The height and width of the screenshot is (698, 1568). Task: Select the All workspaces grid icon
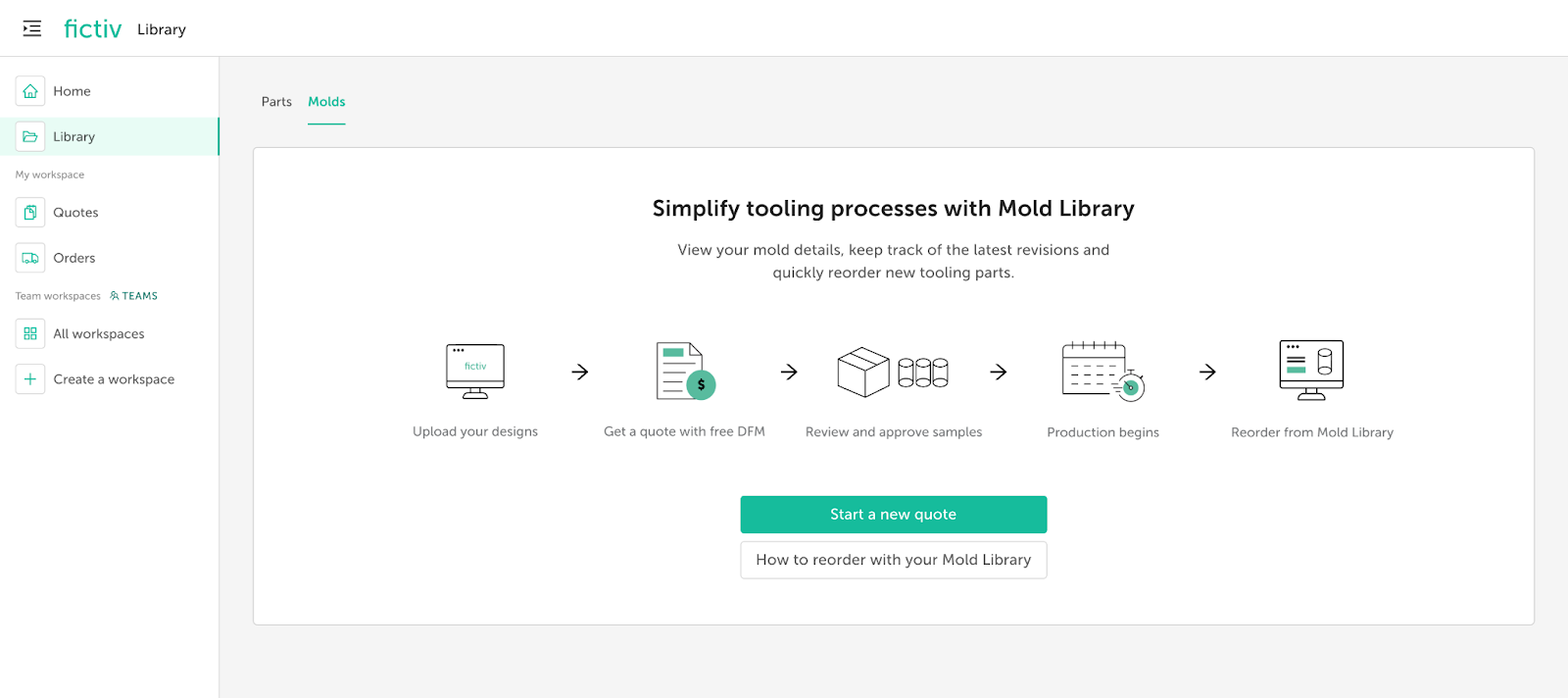[x=30, y=334]
